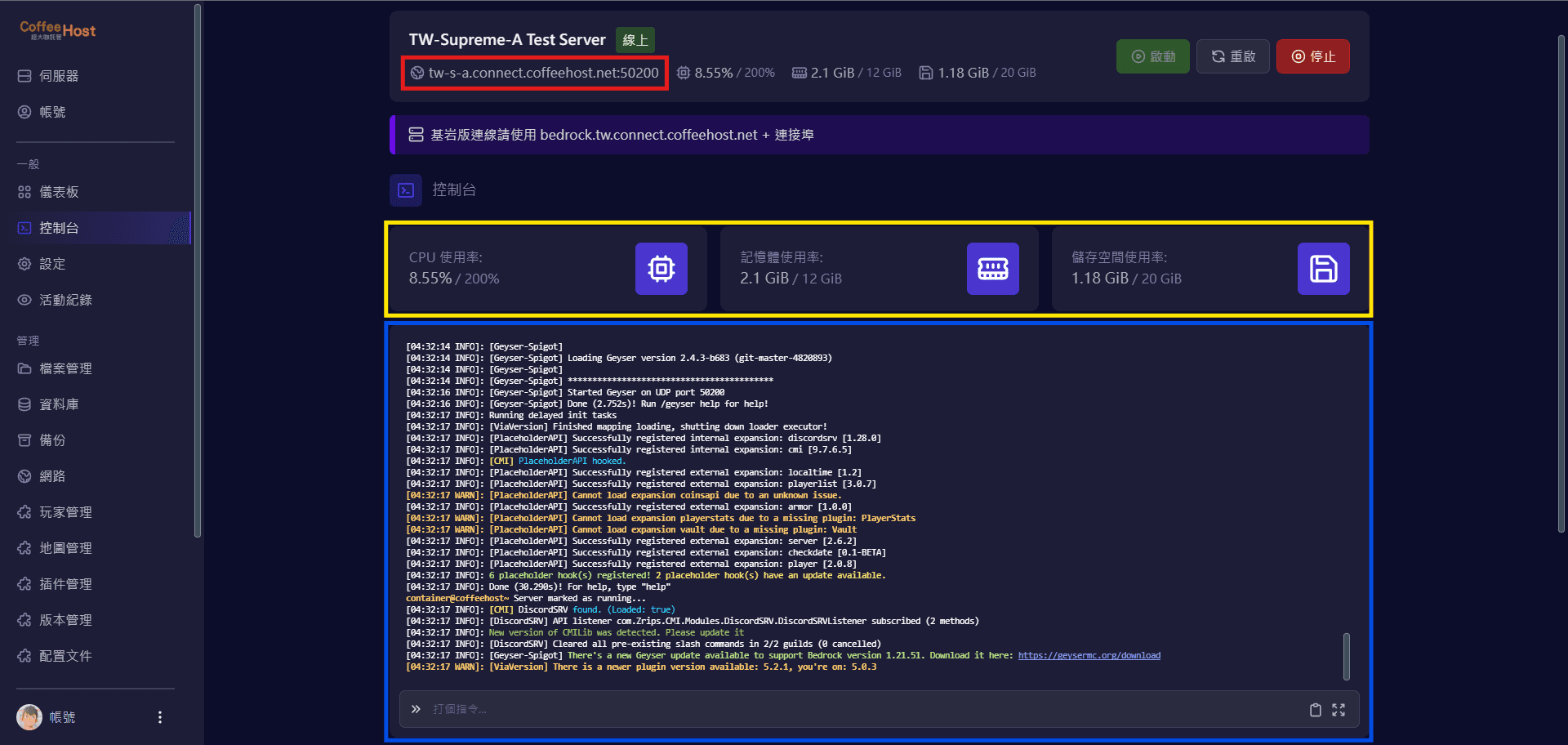The width and height of the screenshot is (1568, 745).
Task: Open 插件管理 plugin management
Action: click(x=96, y=584)
